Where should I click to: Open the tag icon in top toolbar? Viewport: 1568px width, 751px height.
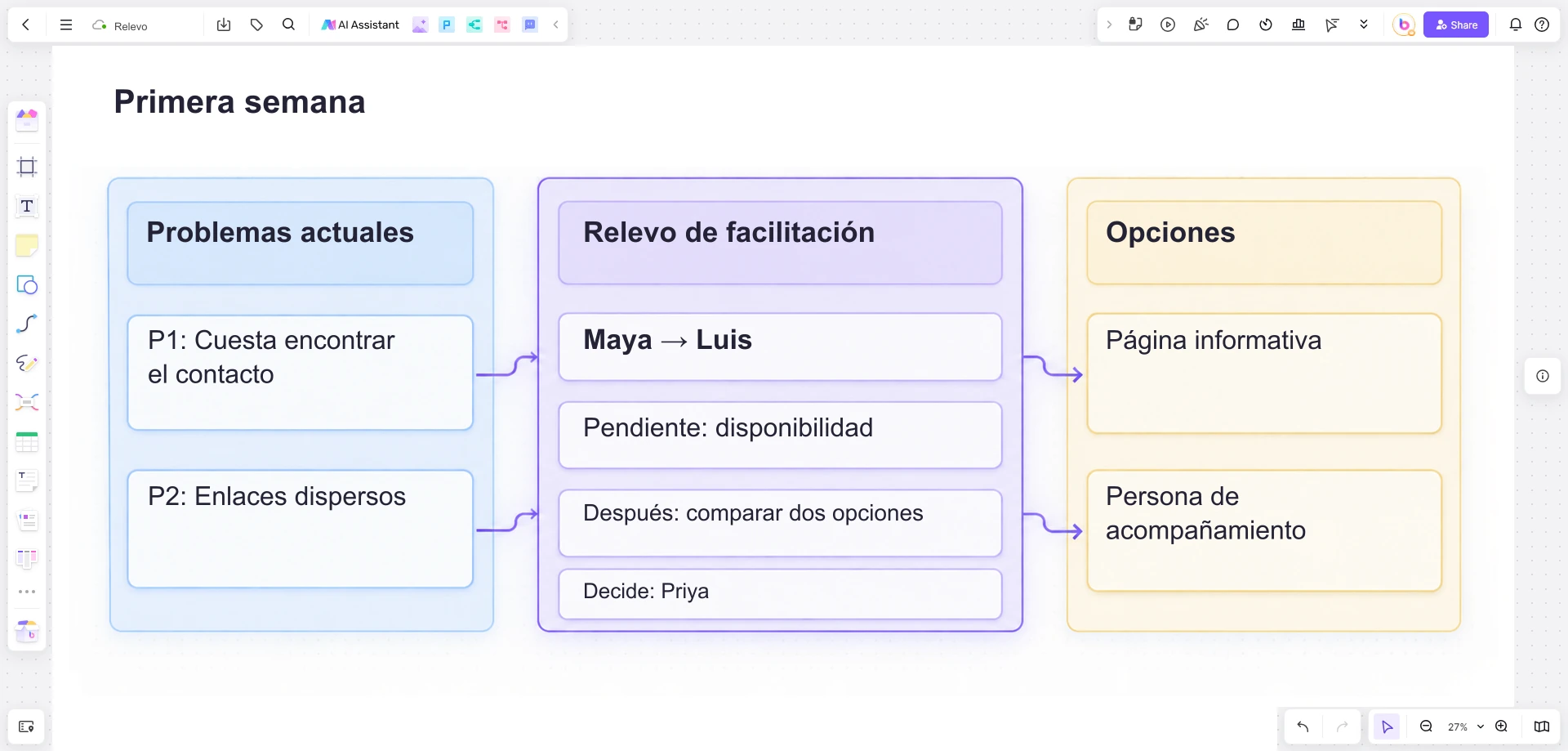[256, 25]
